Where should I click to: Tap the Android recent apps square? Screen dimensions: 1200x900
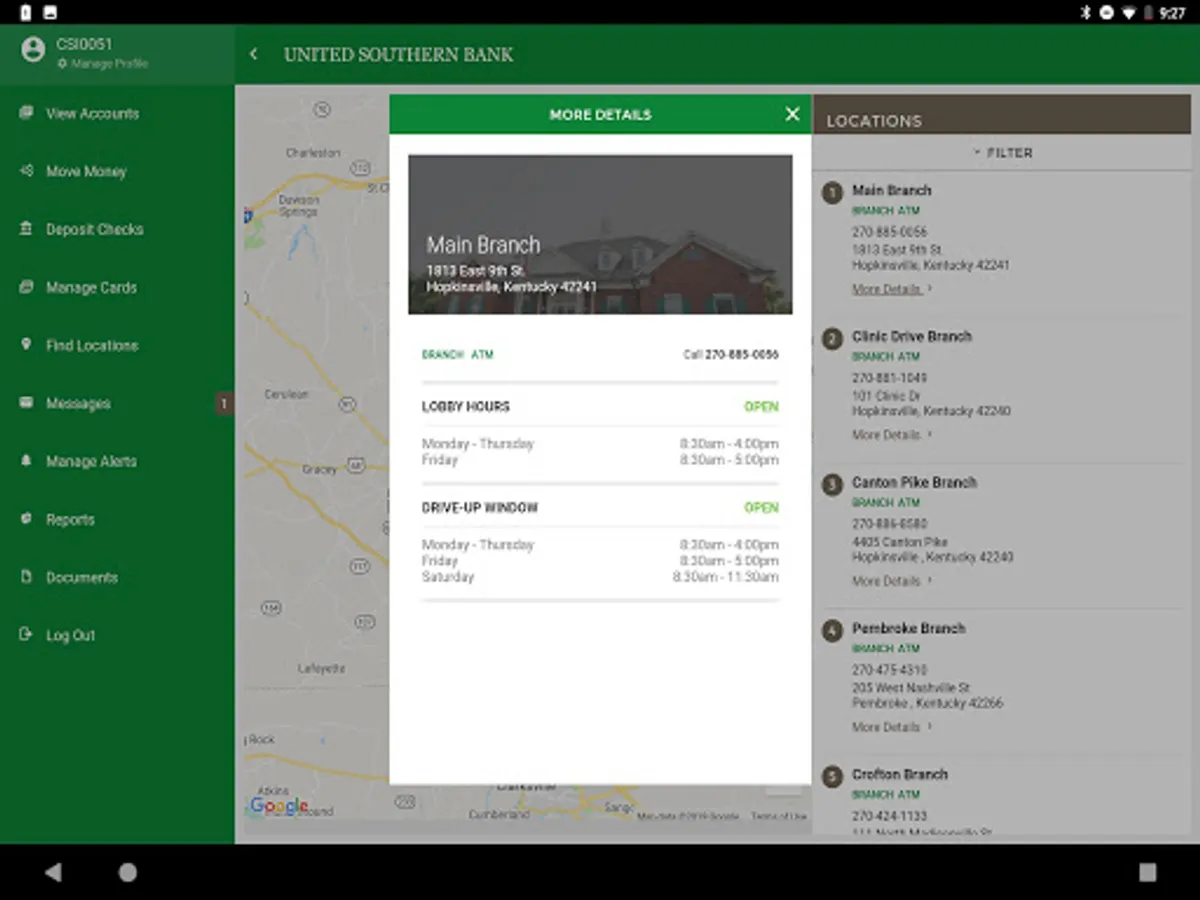point(1147,872)
